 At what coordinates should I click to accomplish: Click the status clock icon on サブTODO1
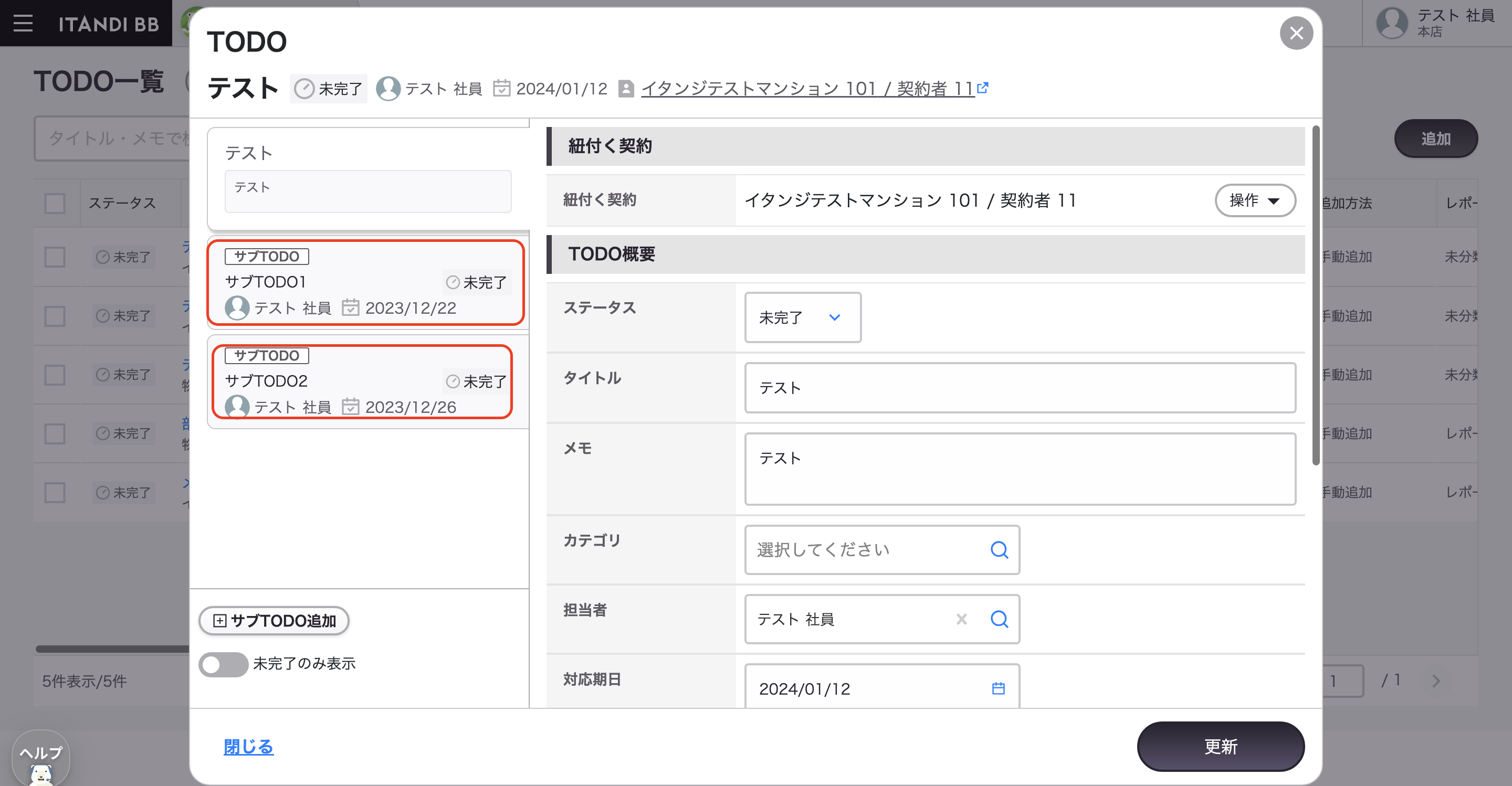click(453, 282)
